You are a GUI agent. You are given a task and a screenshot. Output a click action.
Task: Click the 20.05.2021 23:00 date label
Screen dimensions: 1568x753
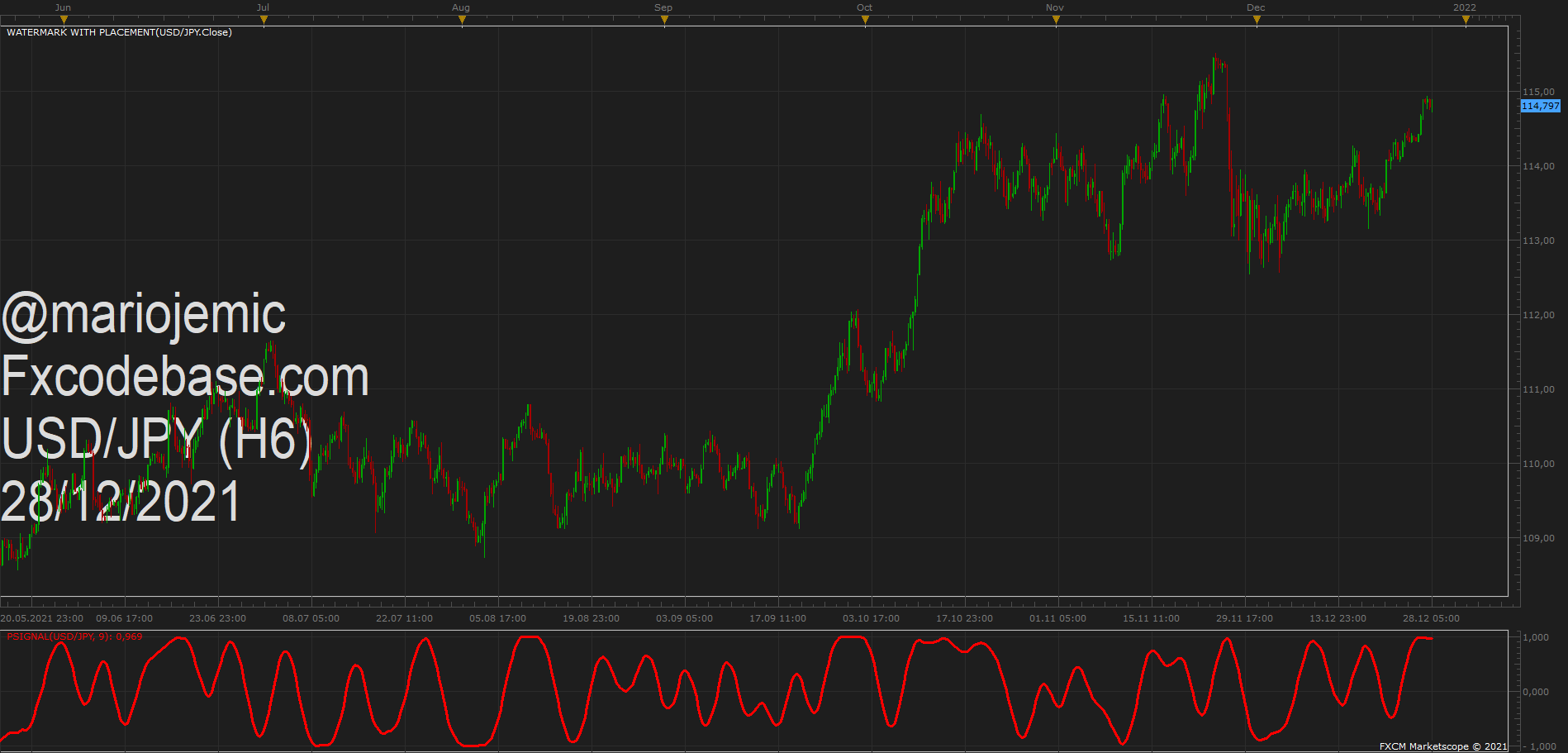tap(42, 618)
